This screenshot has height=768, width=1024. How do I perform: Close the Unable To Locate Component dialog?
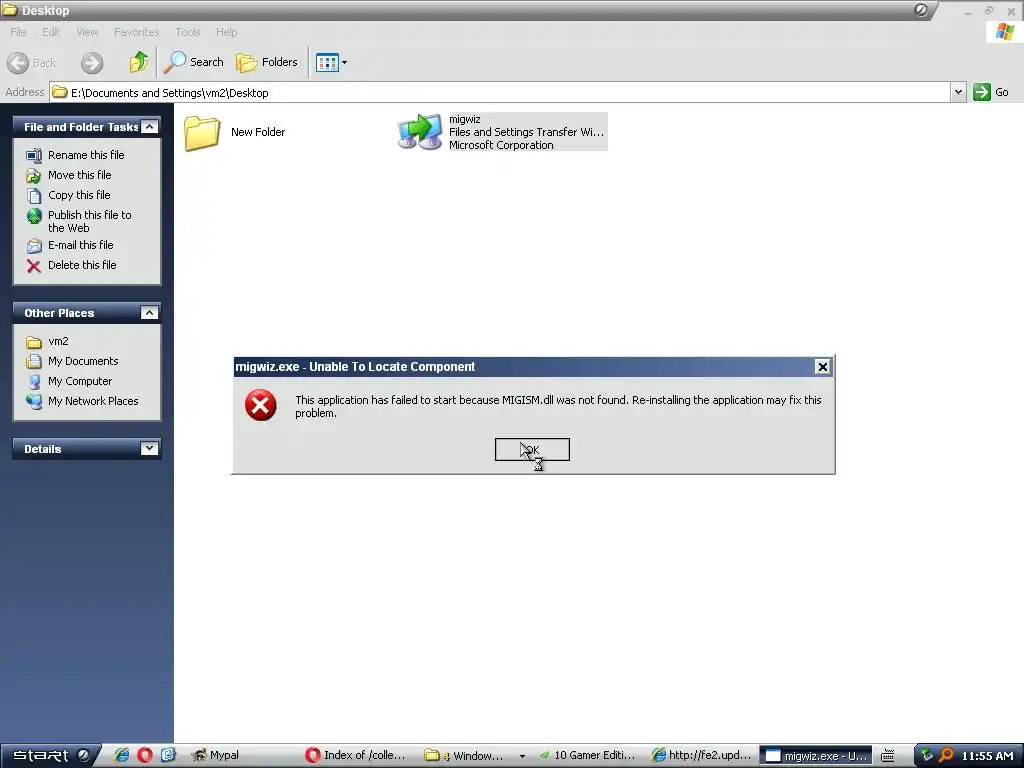[x=822, y=367]
